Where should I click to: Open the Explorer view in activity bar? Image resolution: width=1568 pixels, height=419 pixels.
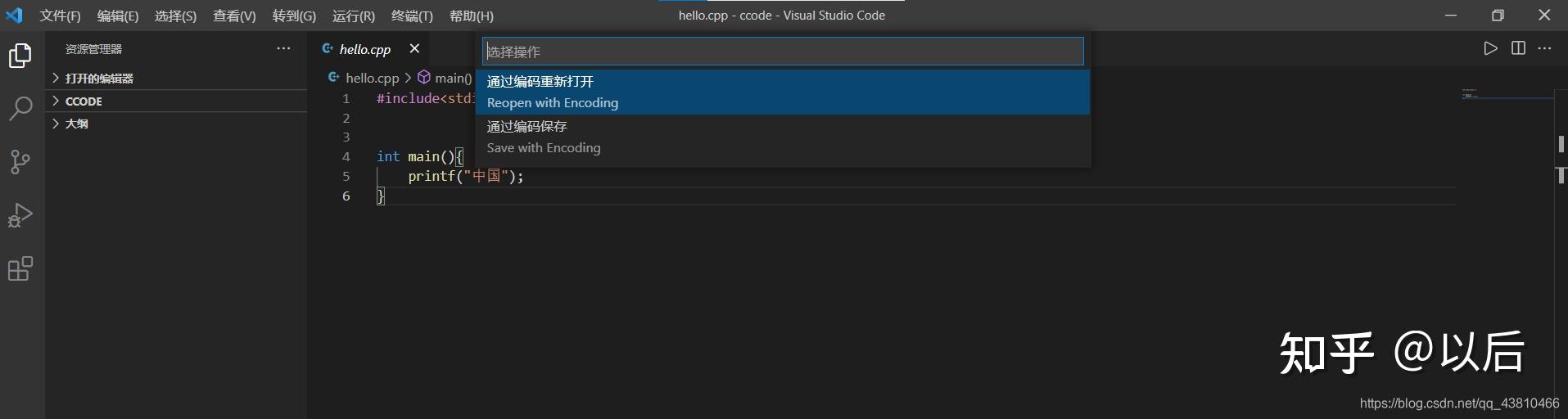click(20, 56)
